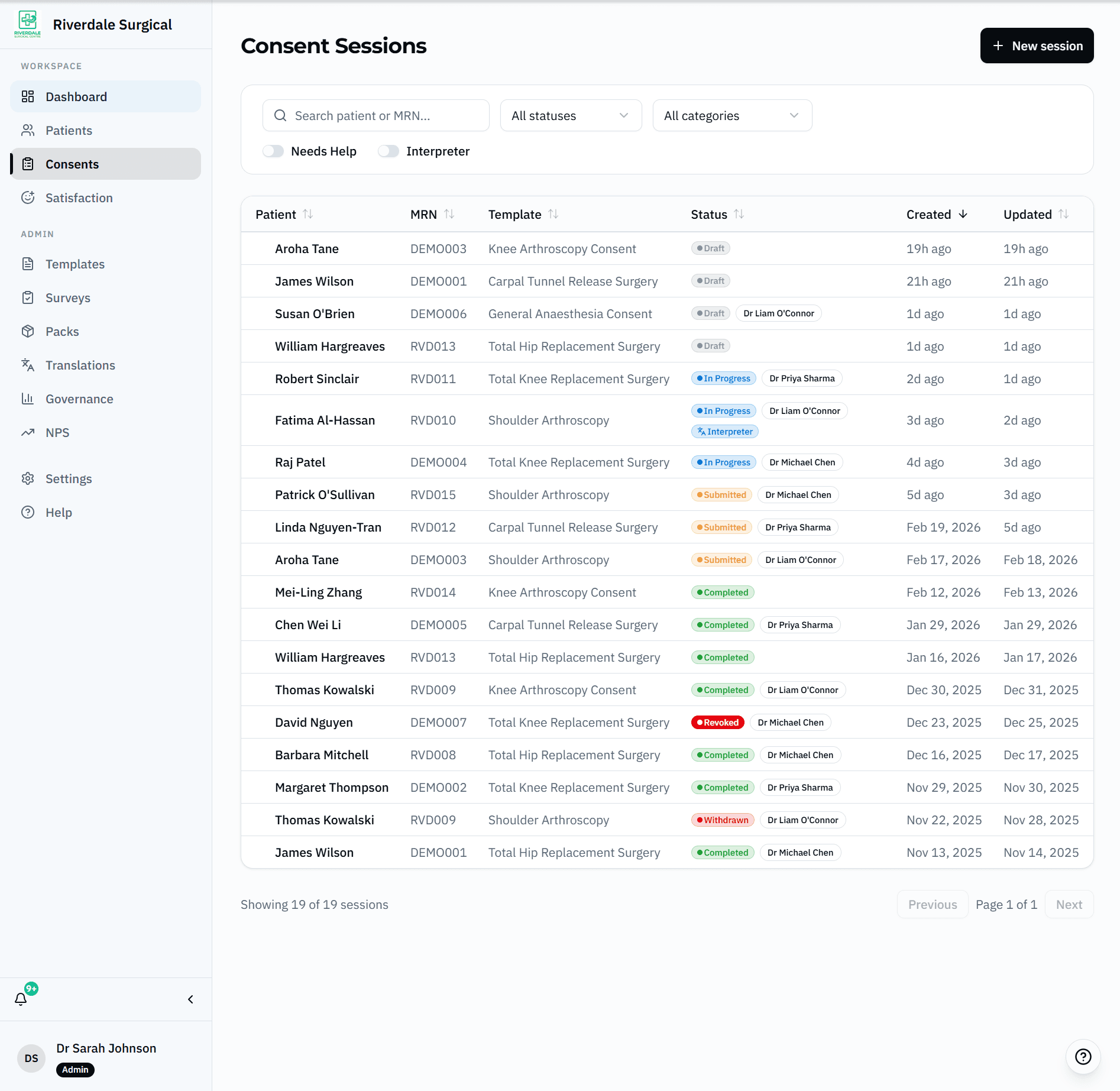Open the All statuses dropdown
Image resolution: width=1120 pixels, height=1091 pixels.
(569, 115)
